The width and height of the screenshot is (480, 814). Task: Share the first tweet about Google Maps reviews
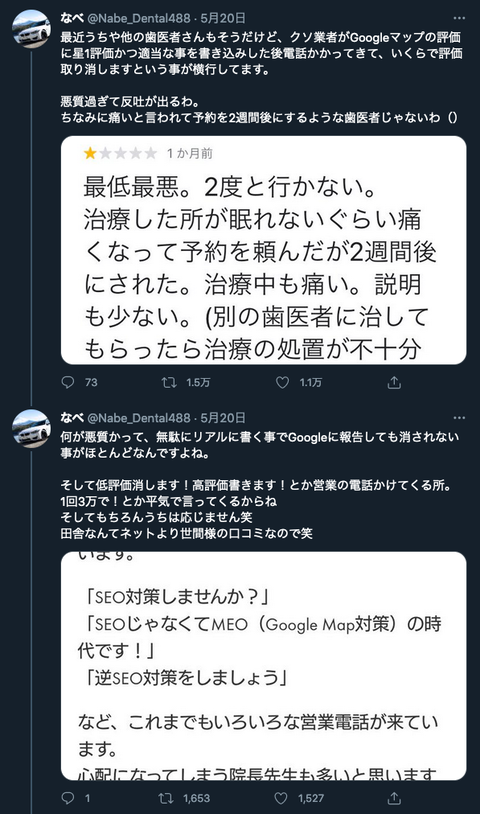pos(394,383)
